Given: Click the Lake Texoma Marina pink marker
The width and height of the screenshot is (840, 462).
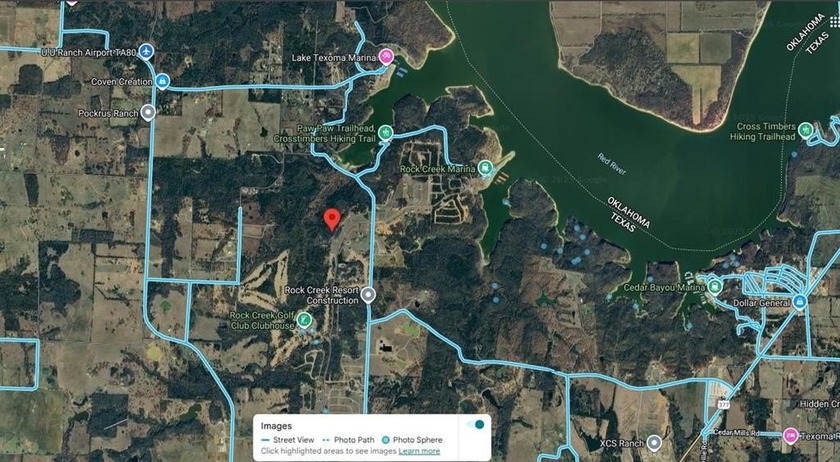Looking at the screenshot, I should point(386,57).
